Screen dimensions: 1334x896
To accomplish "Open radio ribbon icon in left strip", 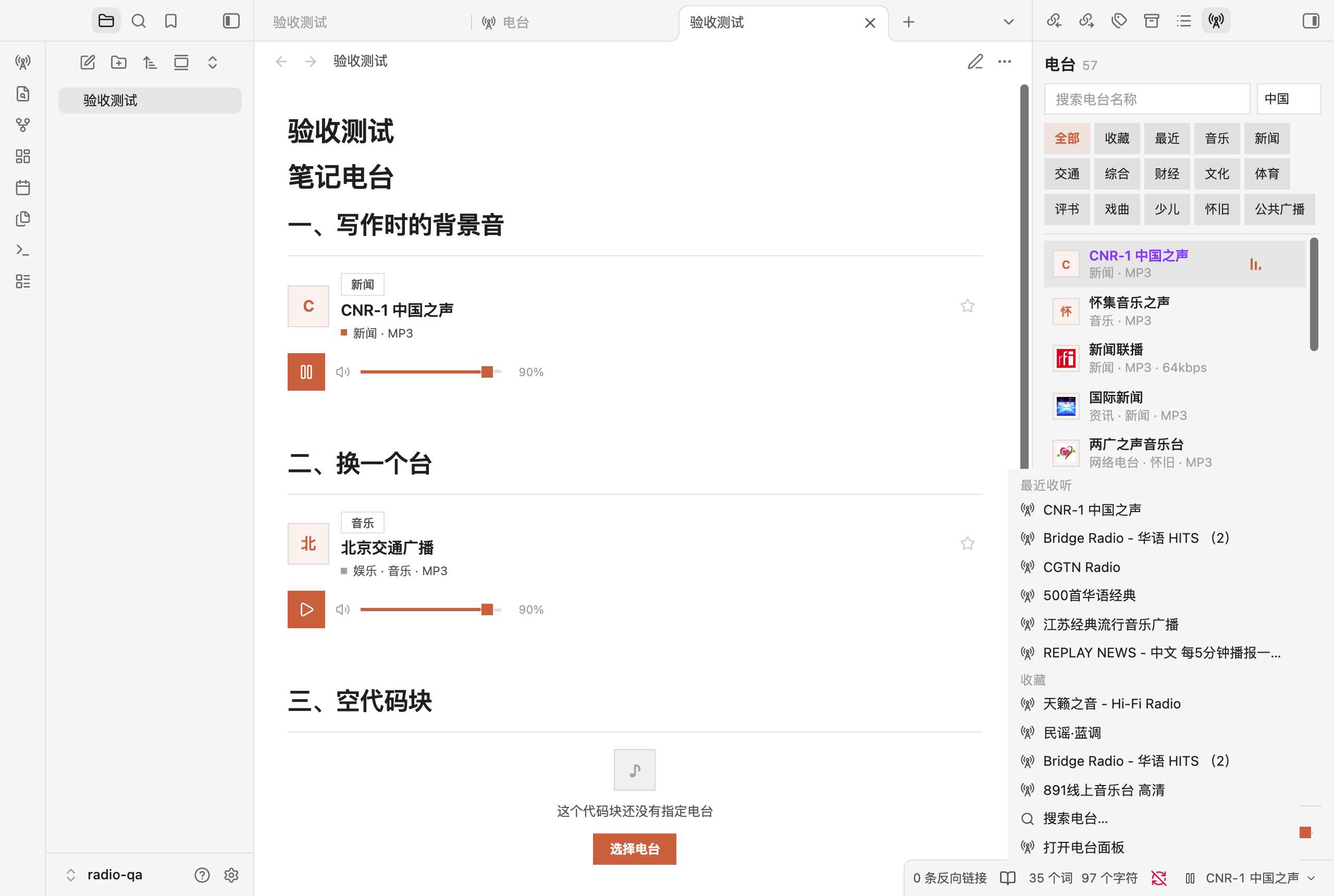I will (x=23, y=63).
